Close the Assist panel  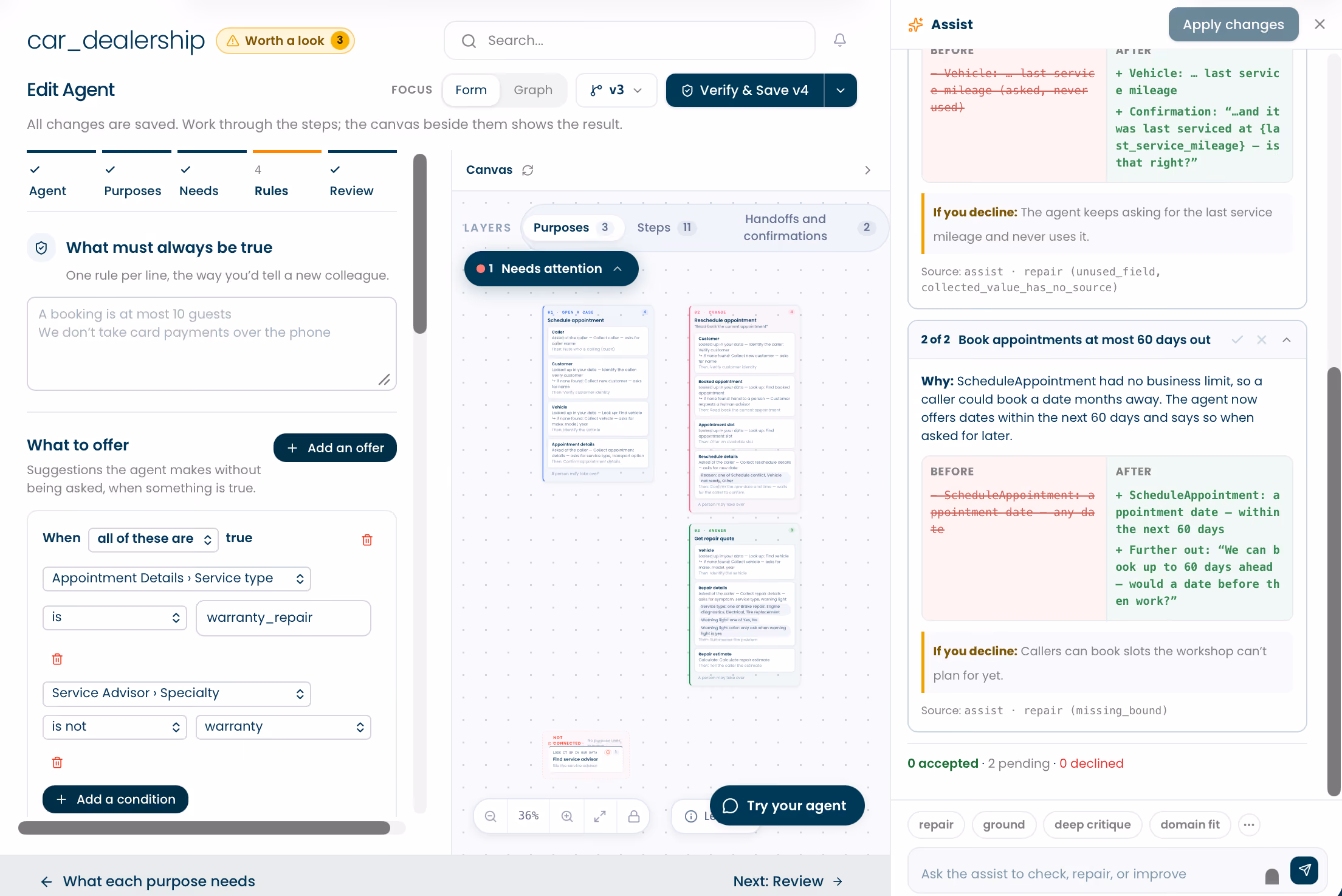(x=1320, y=24)
